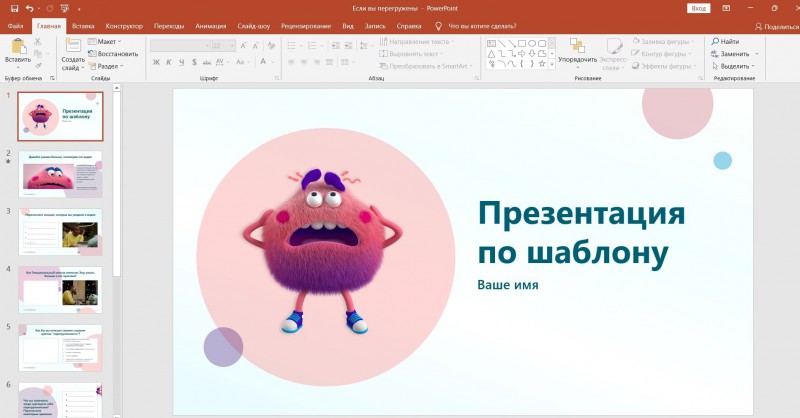800x418 pixels.
Task: Open the font size 22 dropdown
Action: pyautogui.click(x=223, y=46)
